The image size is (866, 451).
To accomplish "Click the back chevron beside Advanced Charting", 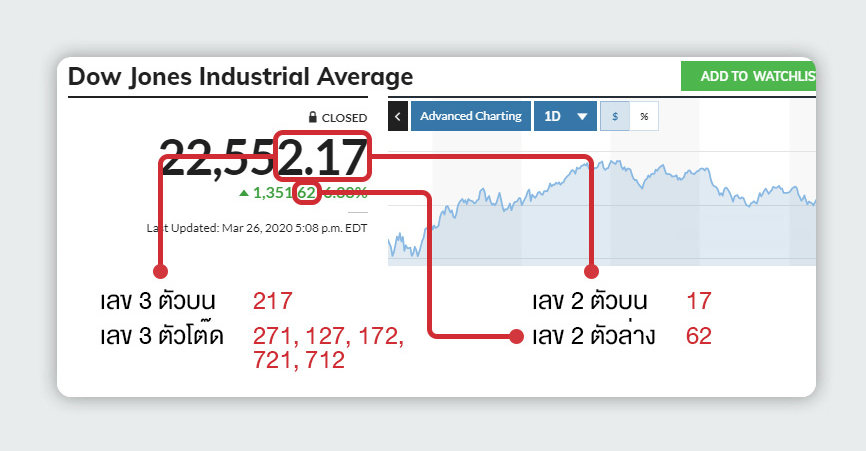I will point(398,116).
